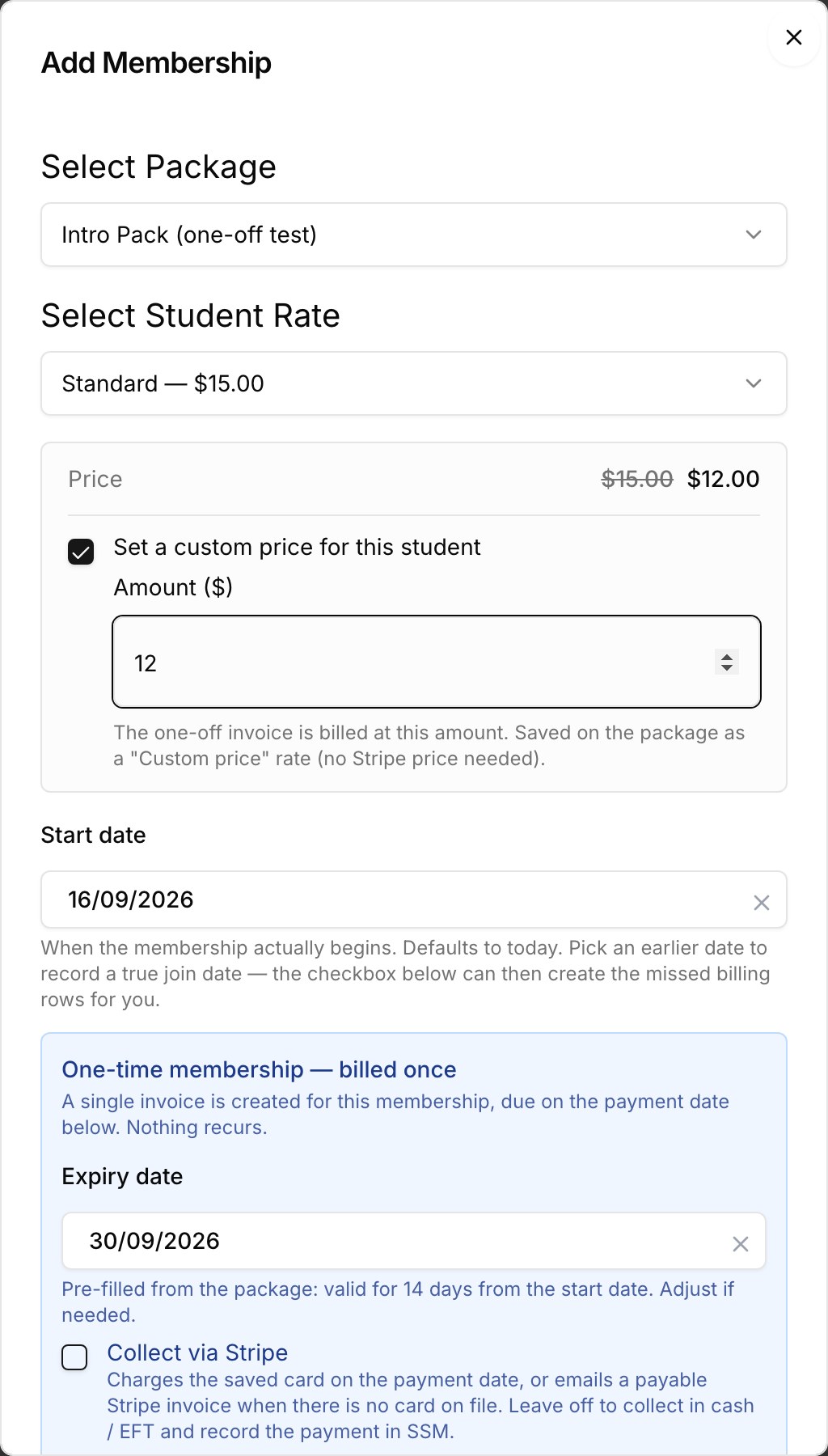Image resolution: width=828 pixels, height=1456 pixels.
Task: Click the chevron in Select Package field
Action: coord(754,235)
